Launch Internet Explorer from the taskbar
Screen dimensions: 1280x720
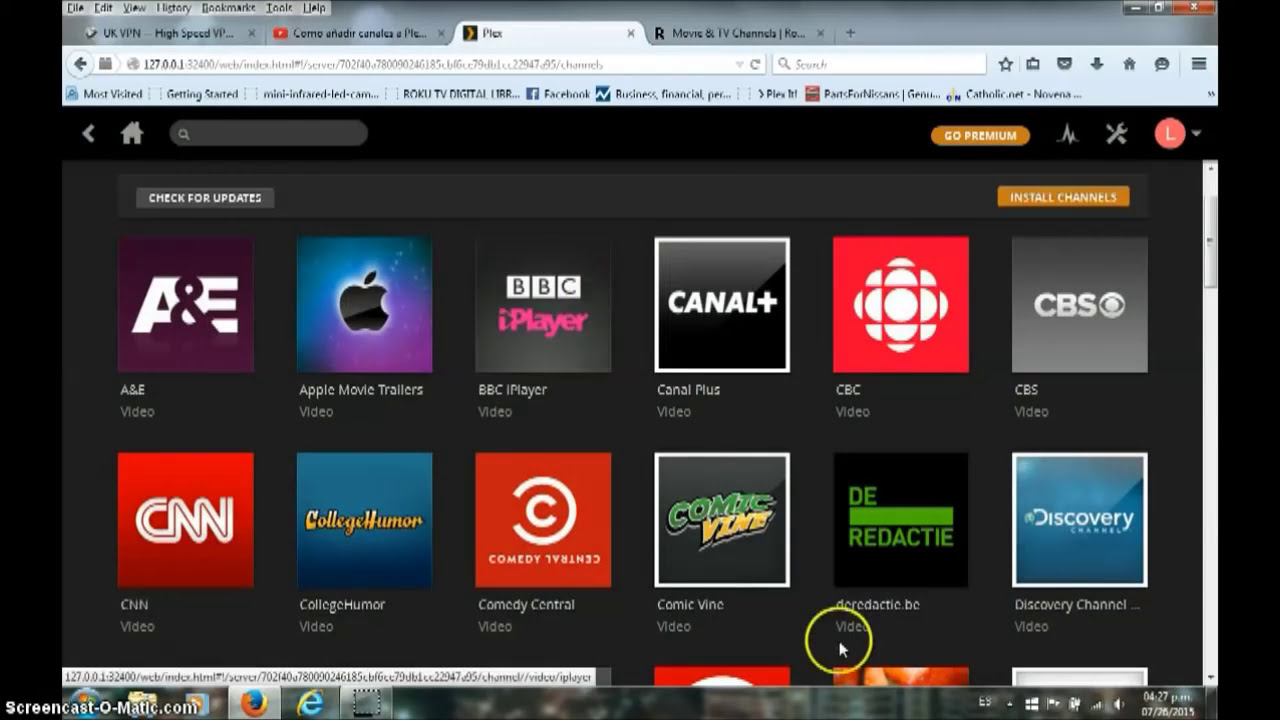click(x=311, y=704)
